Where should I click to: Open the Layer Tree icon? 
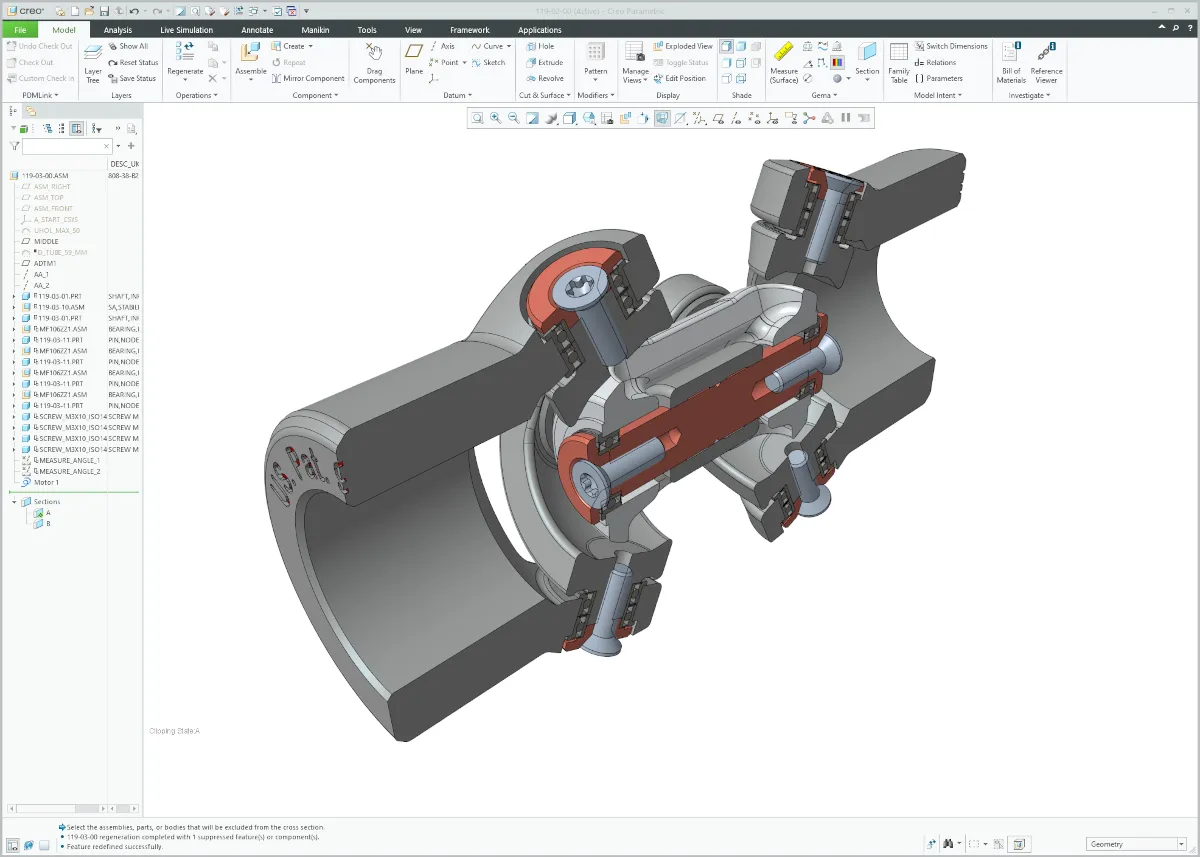[x=93, y=54]
